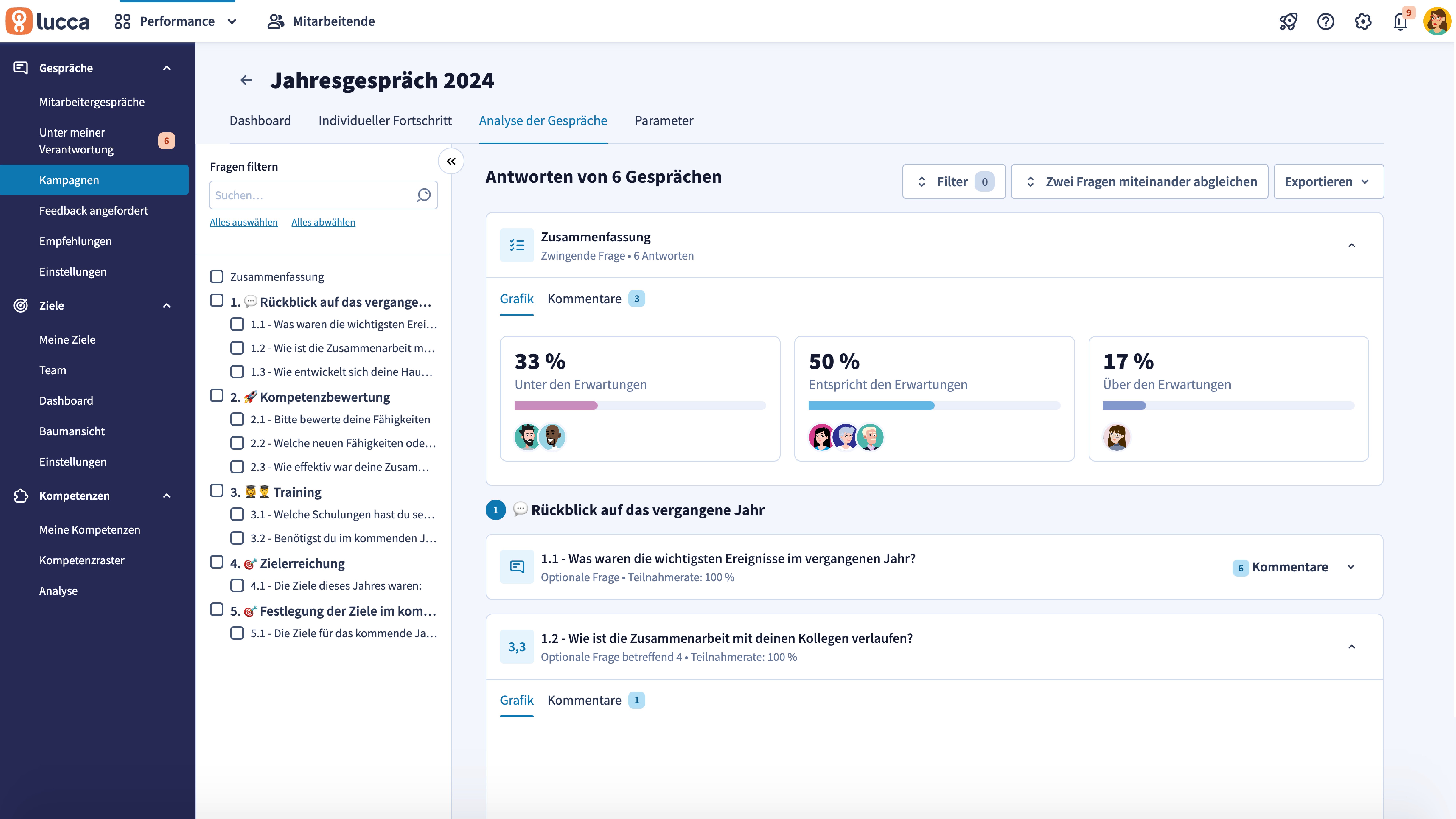1456x819 pixels.
Task: Click the Kompetenzen puzzle icon in sidebar
Action: click(21, 496)
